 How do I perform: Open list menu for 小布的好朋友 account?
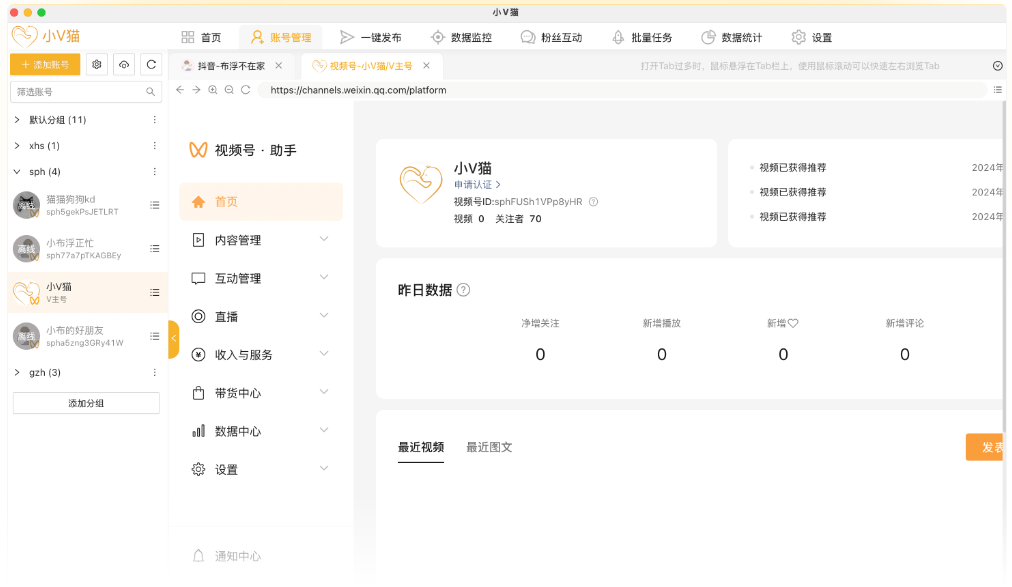coord(155,336)
